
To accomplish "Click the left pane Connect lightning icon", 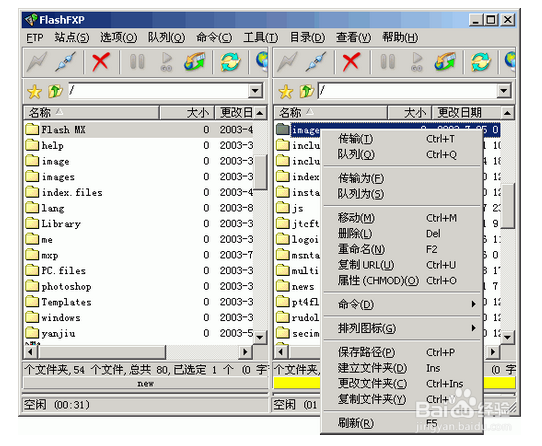I will tap(37, 62).
